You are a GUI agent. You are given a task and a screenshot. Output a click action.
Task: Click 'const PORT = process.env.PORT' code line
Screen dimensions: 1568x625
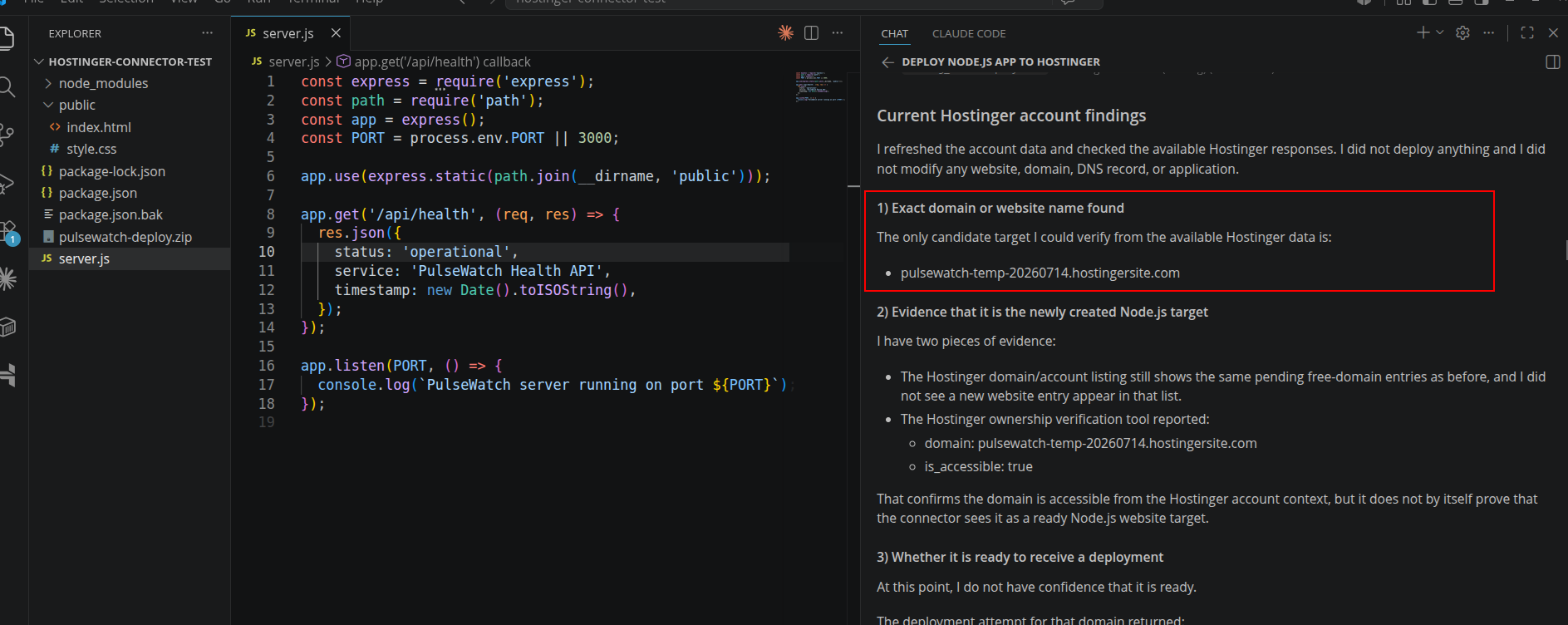point(460,138)
